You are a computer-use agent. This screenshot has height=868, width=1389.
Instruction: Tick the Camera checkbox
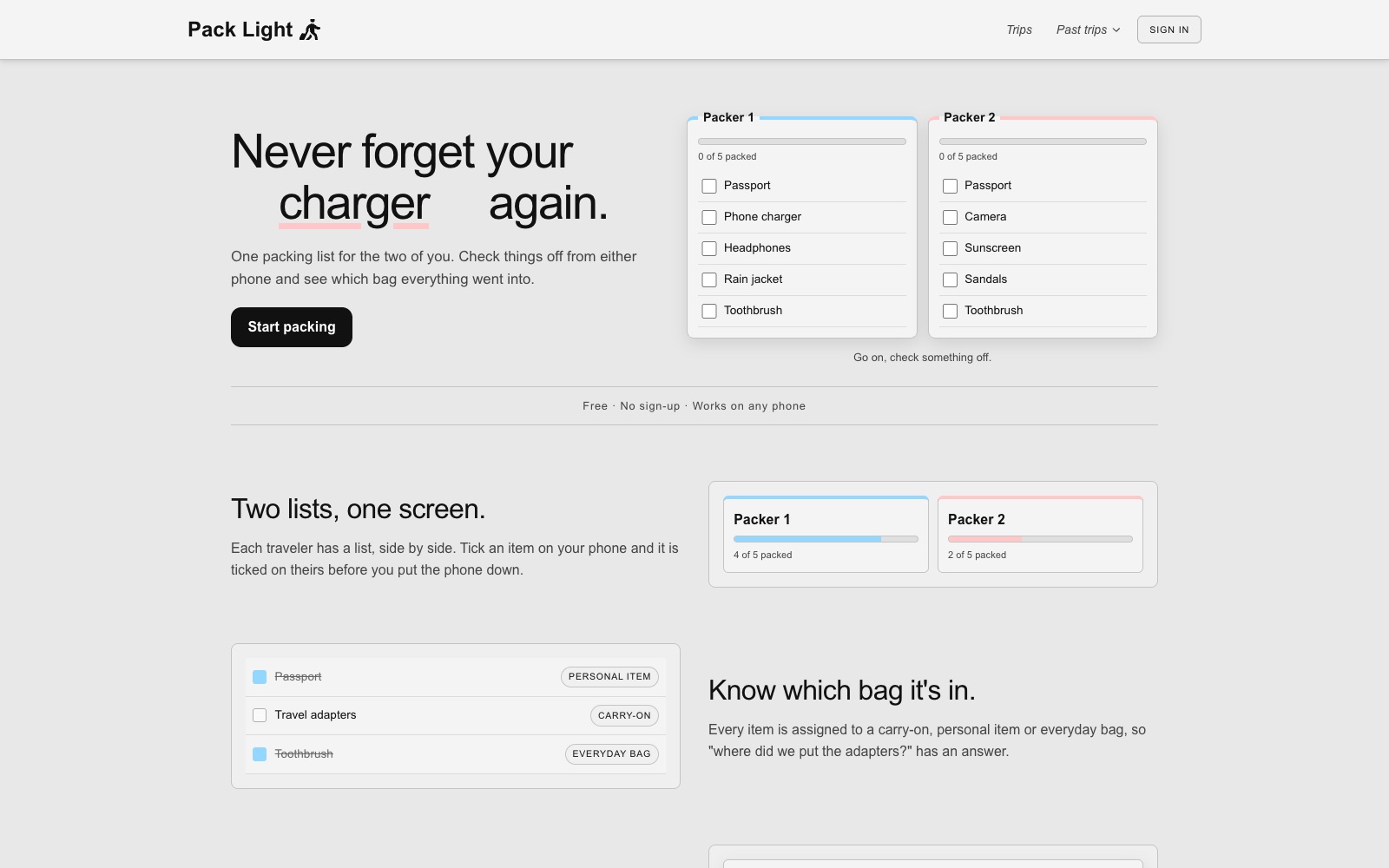[x=950, y=217]
